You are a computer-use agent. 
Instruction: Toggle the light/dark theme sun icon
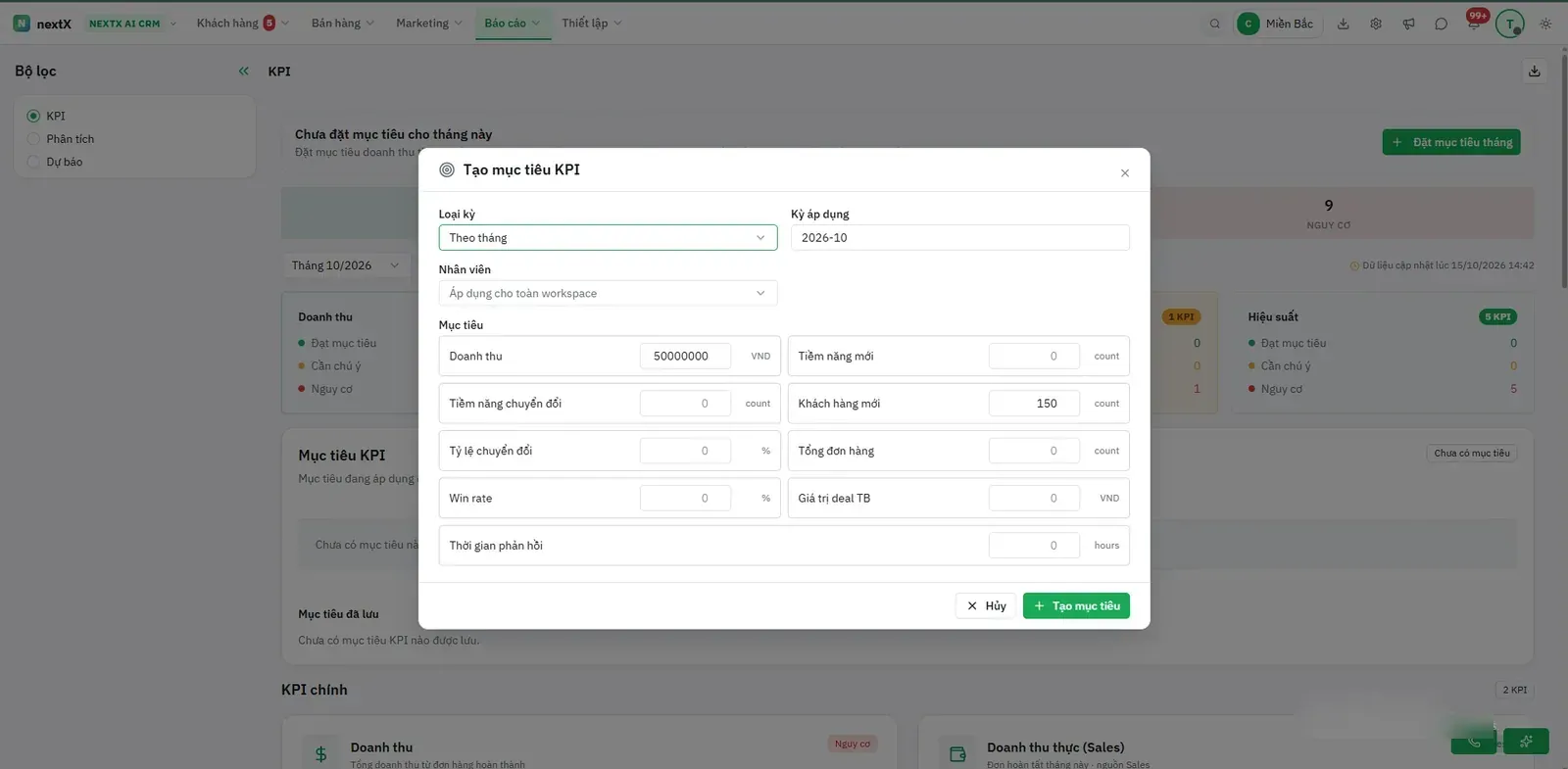[1545, 24]
